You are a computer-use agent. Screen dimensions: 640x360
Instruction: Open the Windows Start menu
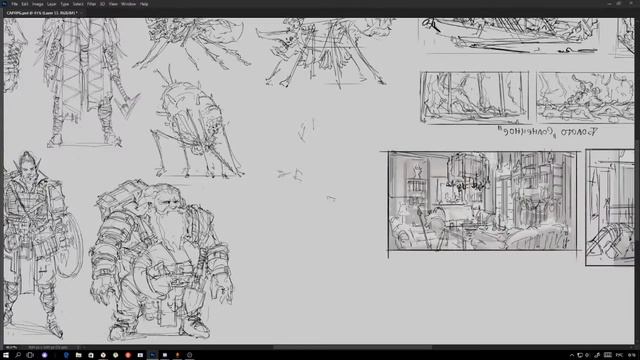(6, 355)
